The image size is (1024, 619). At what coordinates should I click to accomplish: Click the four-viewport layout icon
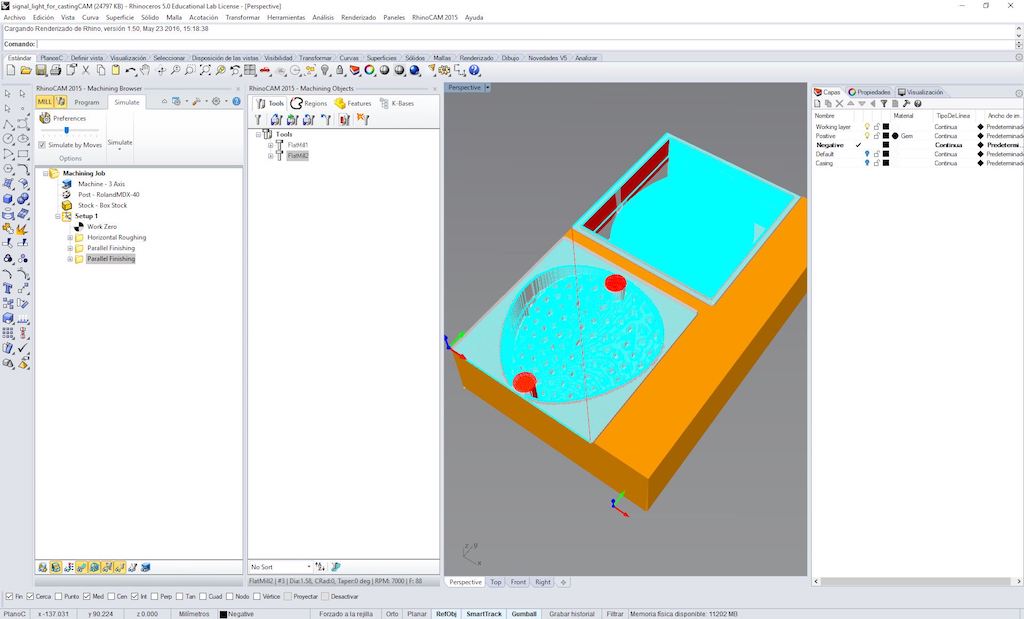pos(249,70)
